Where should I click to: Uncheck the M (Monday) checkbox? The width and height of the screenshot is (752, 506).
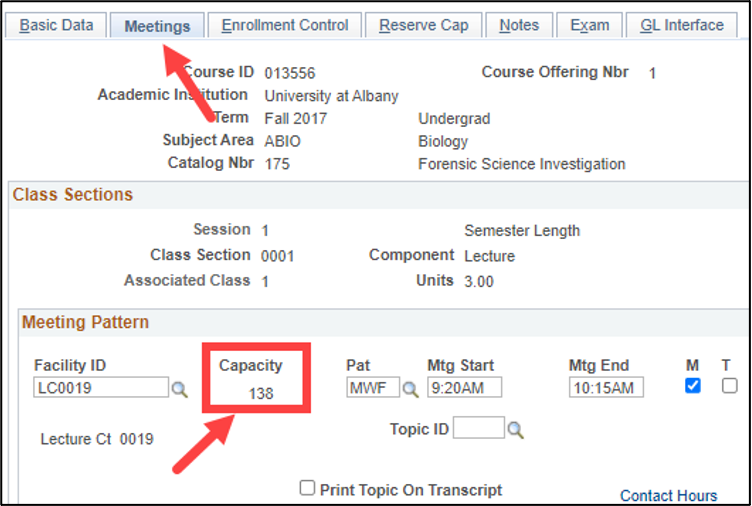point(693,386)
